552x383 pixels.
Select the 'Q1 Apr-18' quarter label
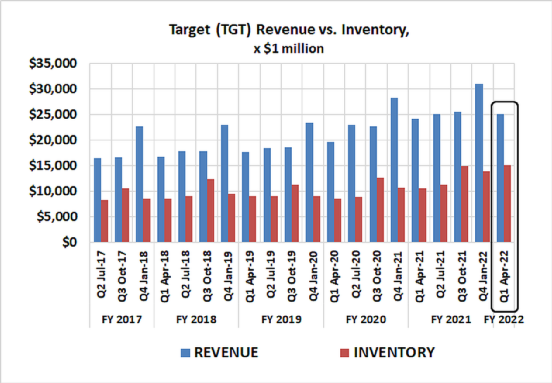[165, 276]
